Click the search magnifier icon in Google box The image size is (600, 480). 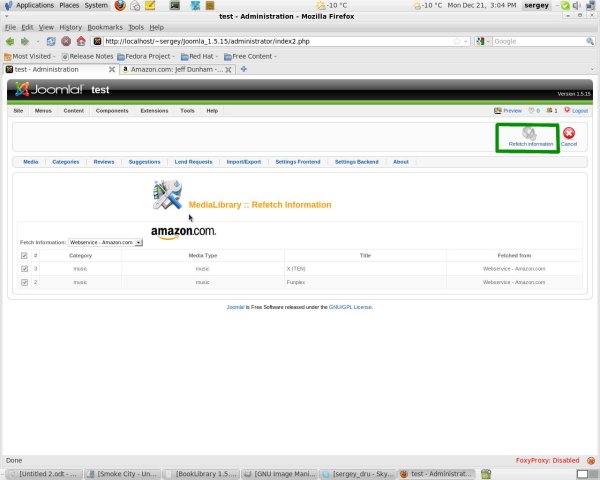[590, 41]
